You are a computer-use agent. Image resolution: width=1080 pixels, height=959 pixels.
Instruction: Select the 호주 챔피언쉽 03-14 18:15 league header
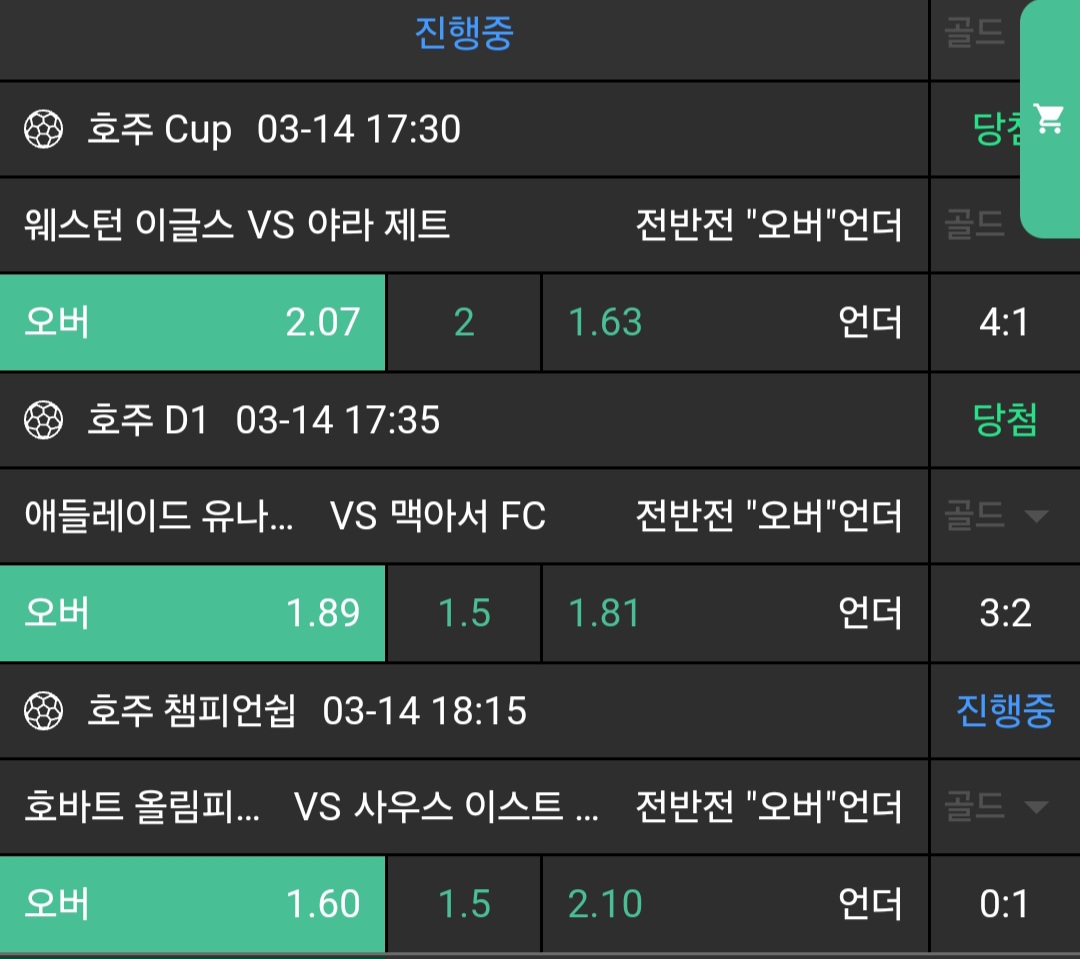[306, 712]
